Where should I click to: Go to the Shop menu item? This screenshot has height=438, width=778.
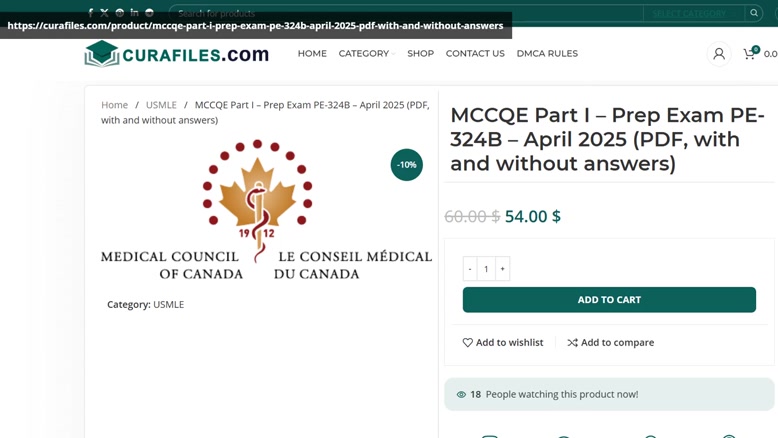(x=420, y=53)
